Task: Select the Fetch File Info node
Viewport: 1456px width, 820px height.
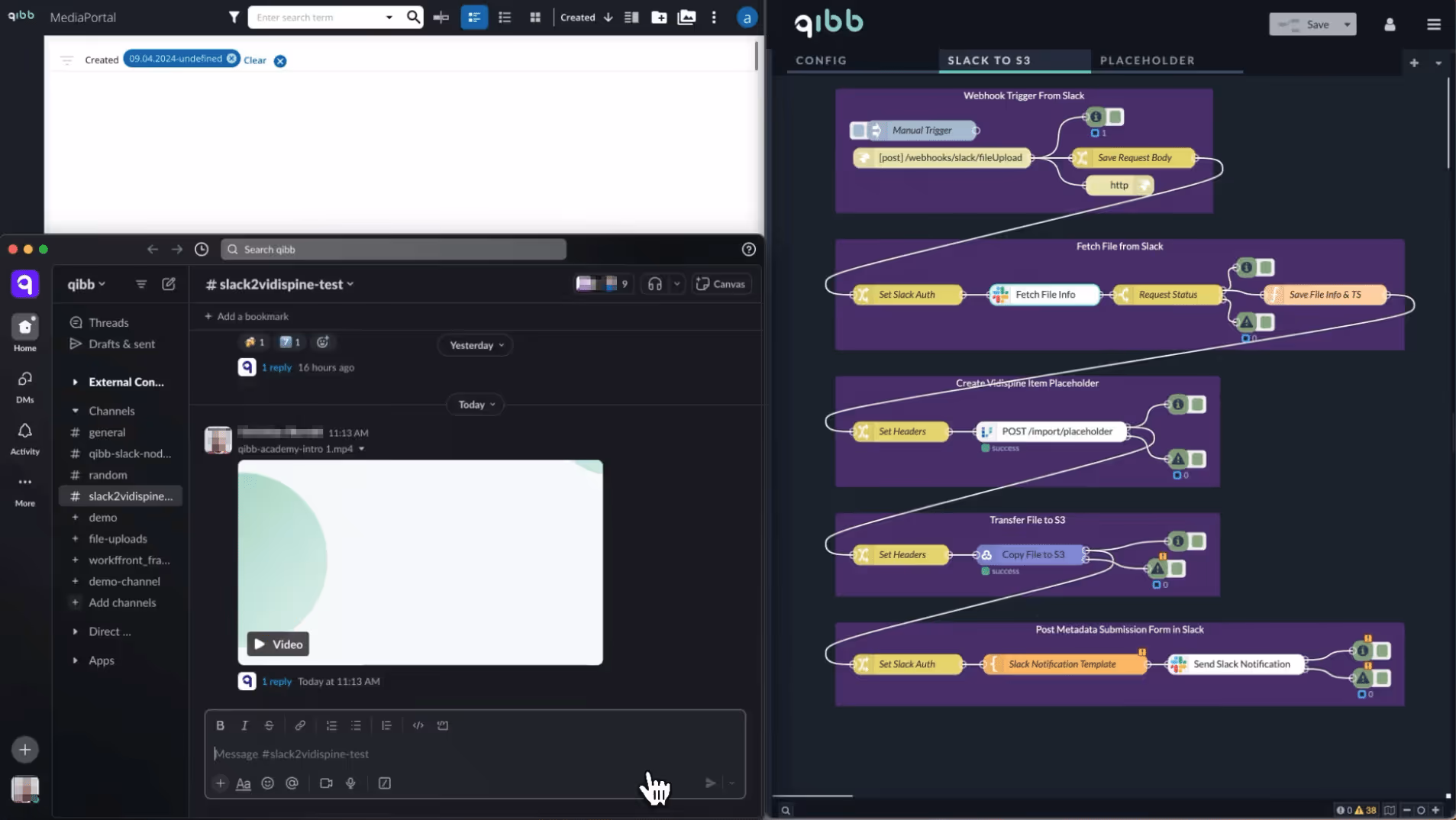Action: coord(1044,295)
